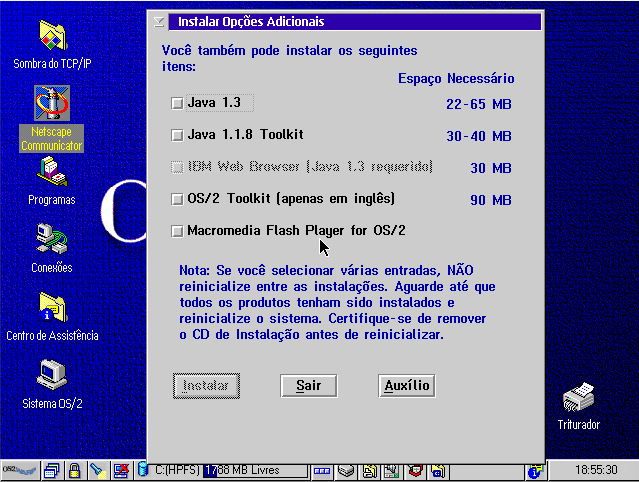Tick the OS/2 Toolkit (apenas em inglês) checkbox
Viewport: 639px width, 482px height.
click(178, 199)
